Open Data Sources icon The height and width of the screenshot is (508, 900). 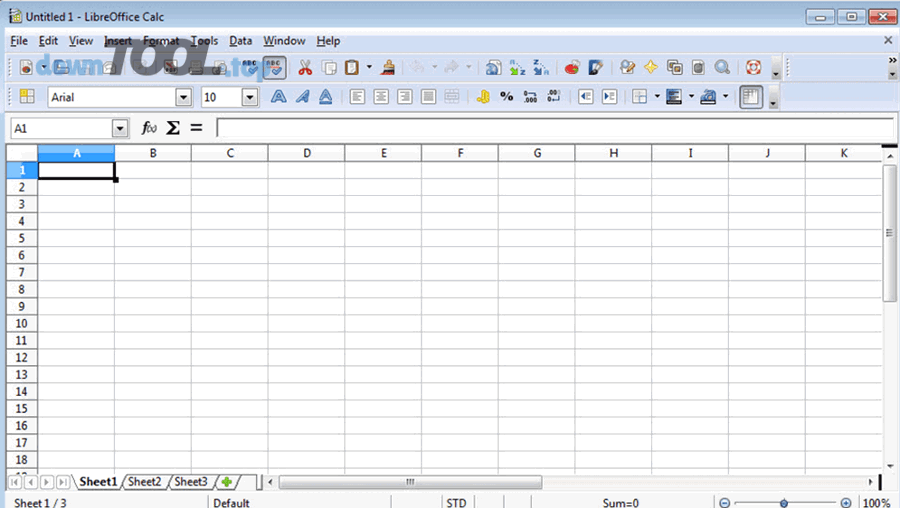(x=698, y=68)
